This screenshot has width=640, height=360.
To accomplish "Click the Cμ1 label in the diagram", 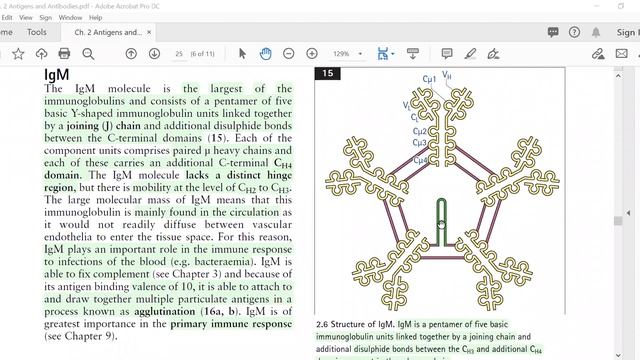I will pyautogui.click(x=429, y=79).
